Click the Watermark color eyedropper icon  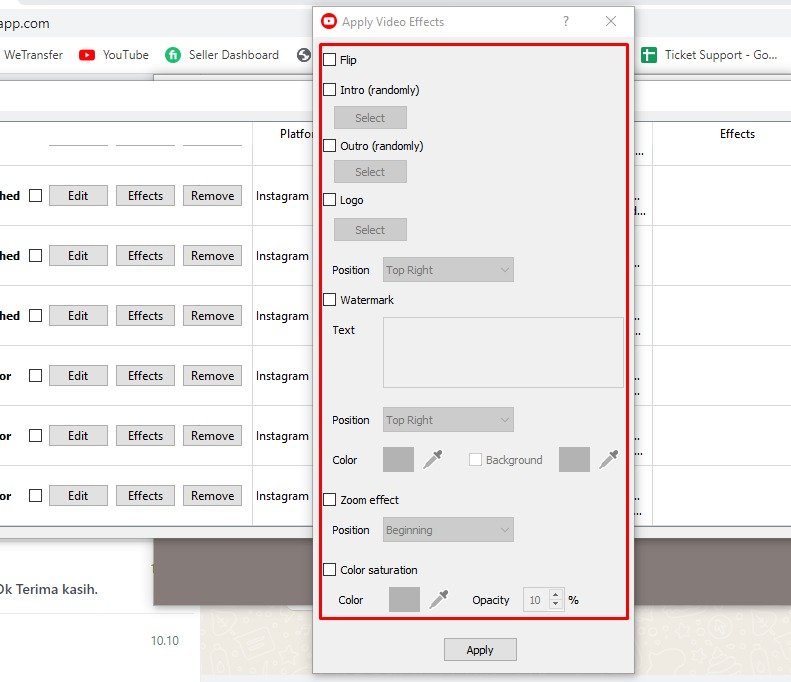(x=433, y=459)
